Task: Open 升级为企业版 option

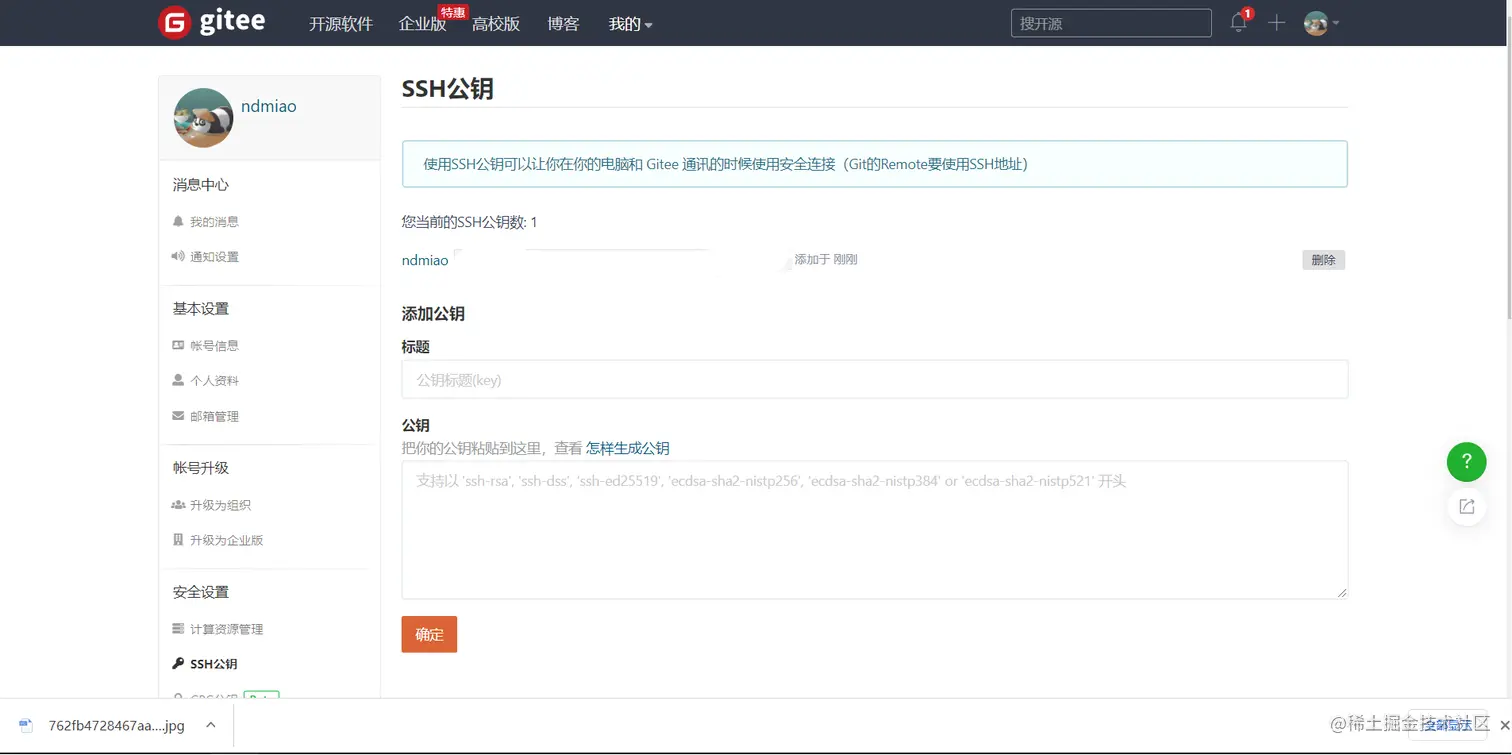Action: pyautogui.click(x=226, y=541)
